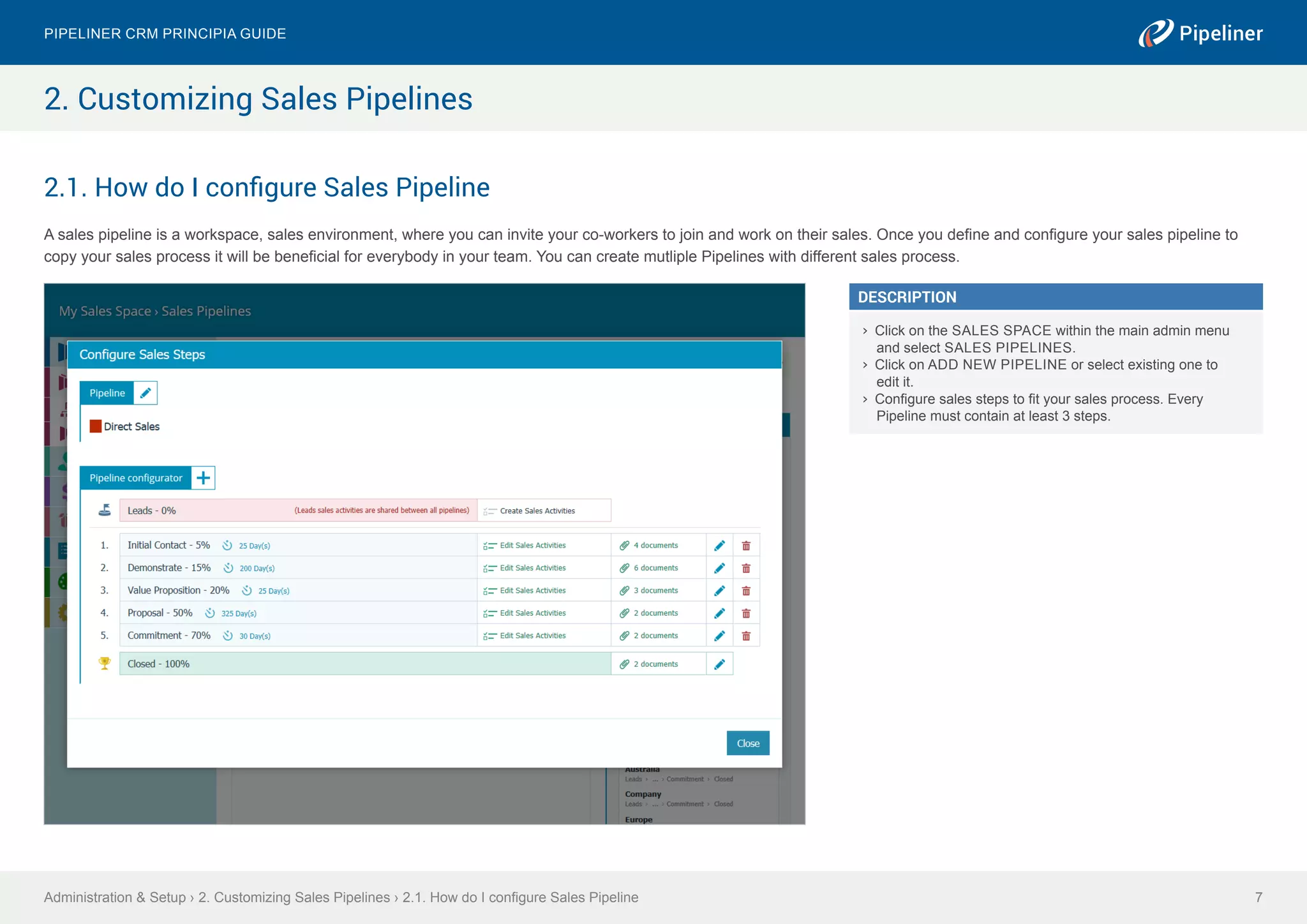Select the Pipeline tab
This screenshot has height=924, width=1307.
click(107, 393)
